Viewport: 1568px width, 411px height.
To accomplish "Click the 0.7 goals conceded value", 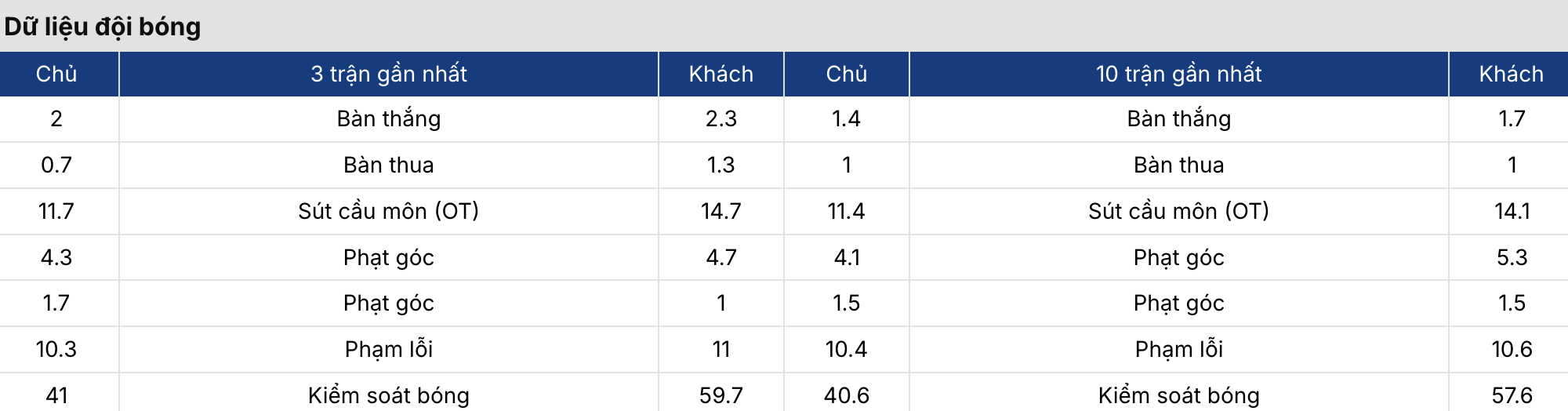I will tap(56, 165).
